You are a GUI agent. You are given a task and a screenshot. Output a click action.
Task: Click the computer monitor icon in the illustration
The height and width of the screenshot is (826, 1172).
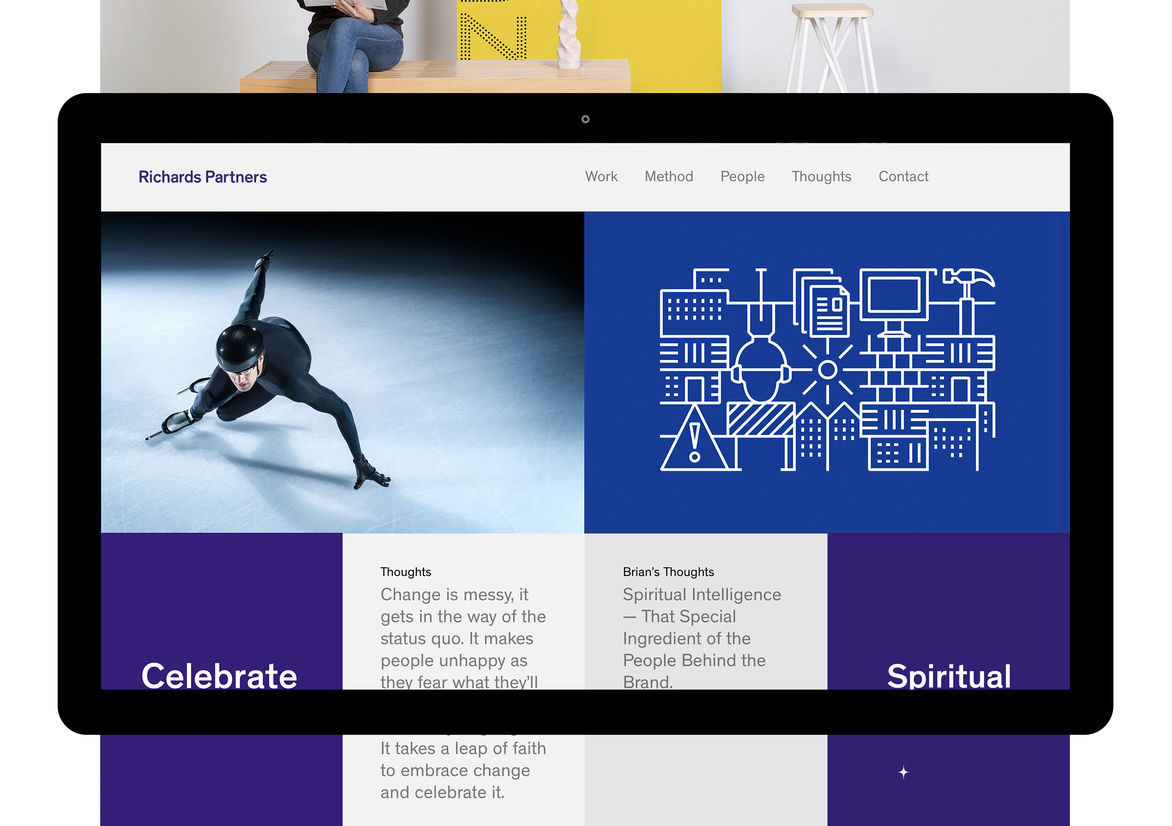point(894,298)
